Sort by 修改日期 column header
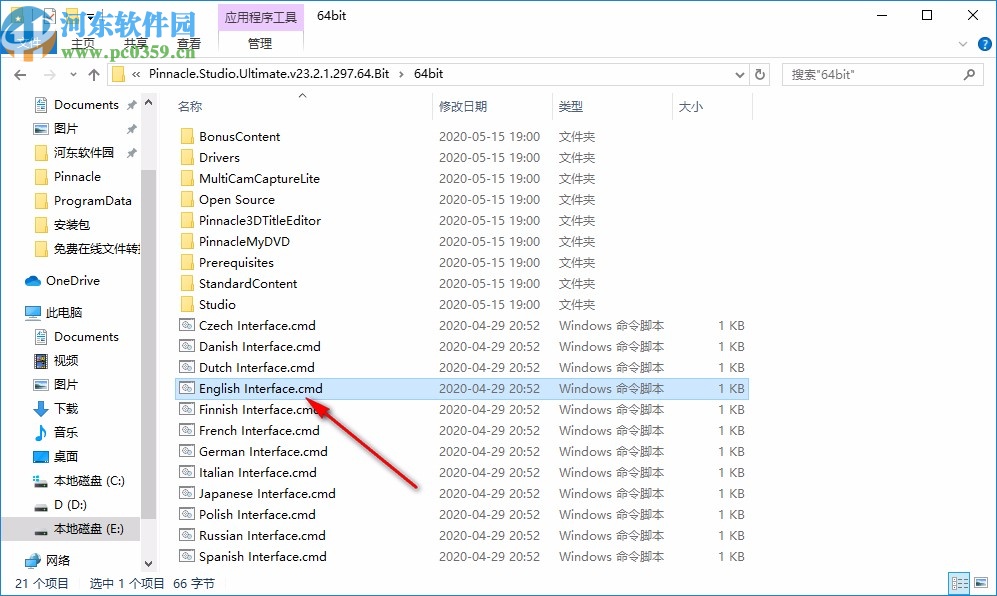 pyautogui.click(x=463, y=106)
